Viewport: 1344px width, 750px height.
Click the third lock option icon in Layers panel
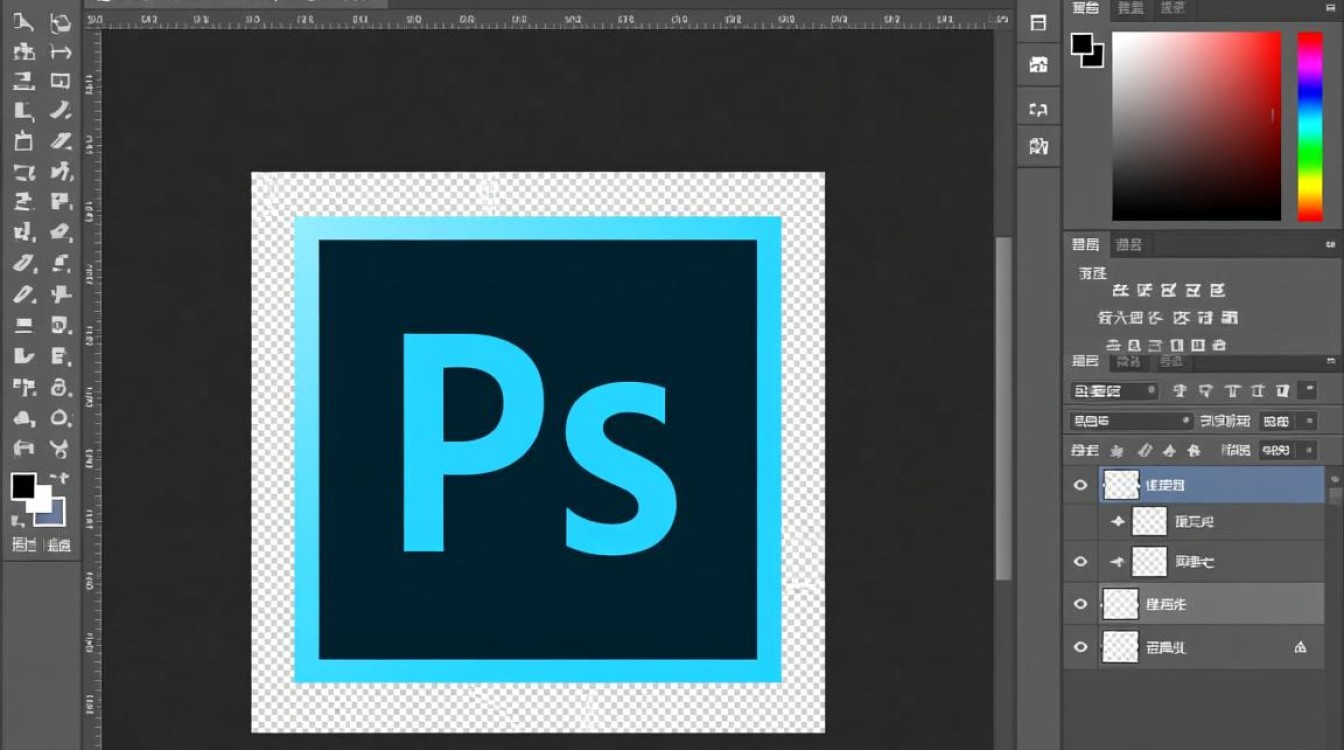pos(1169,451)
